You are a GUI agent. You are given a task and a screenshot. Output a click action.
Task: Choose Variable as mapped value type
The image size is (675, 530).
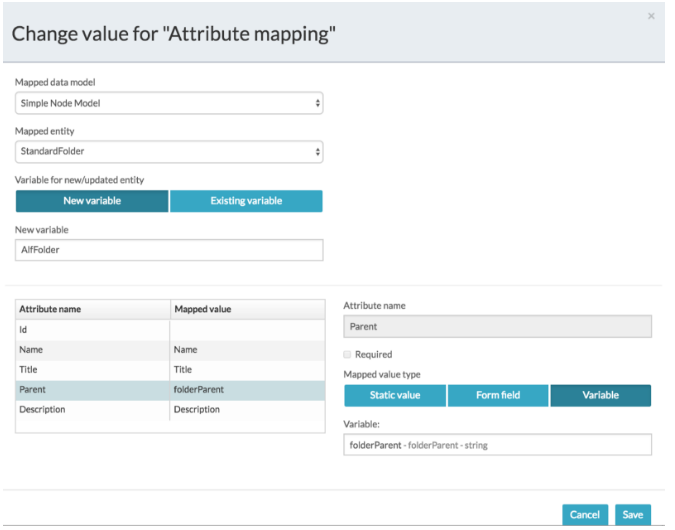(x=601, y=395)
